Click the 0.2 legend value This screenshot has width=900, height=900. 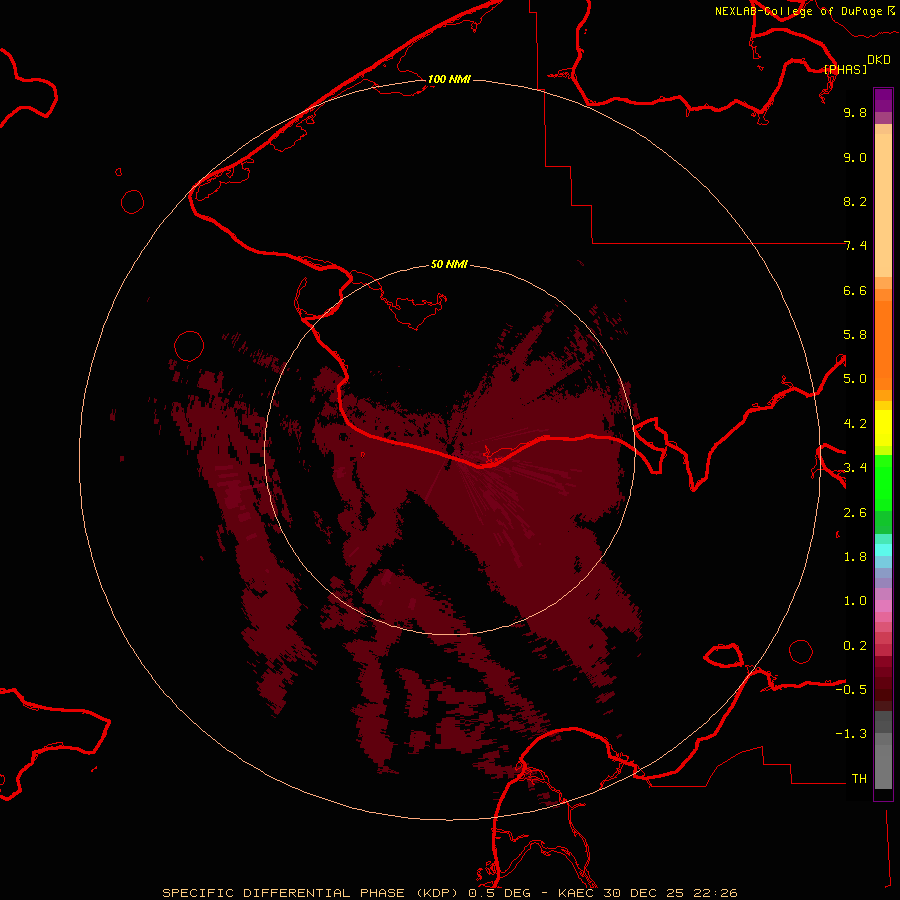(x=855, y=646)
